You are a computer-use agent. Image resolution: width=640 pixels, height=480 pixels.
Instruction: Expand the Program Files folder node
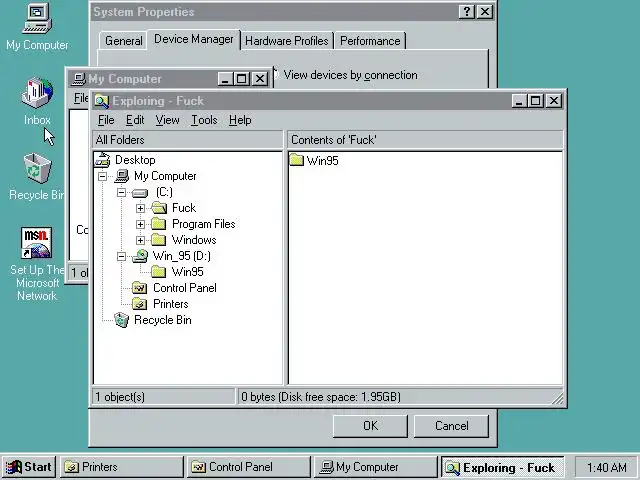[140, 224]
